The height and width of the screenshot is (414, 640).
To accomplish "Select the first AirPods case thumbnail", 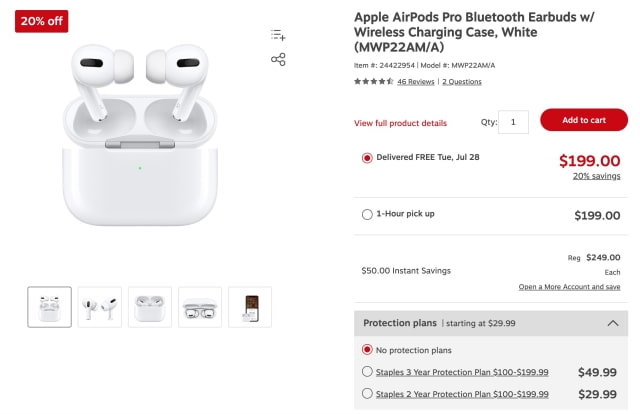I will pos(49,307).
